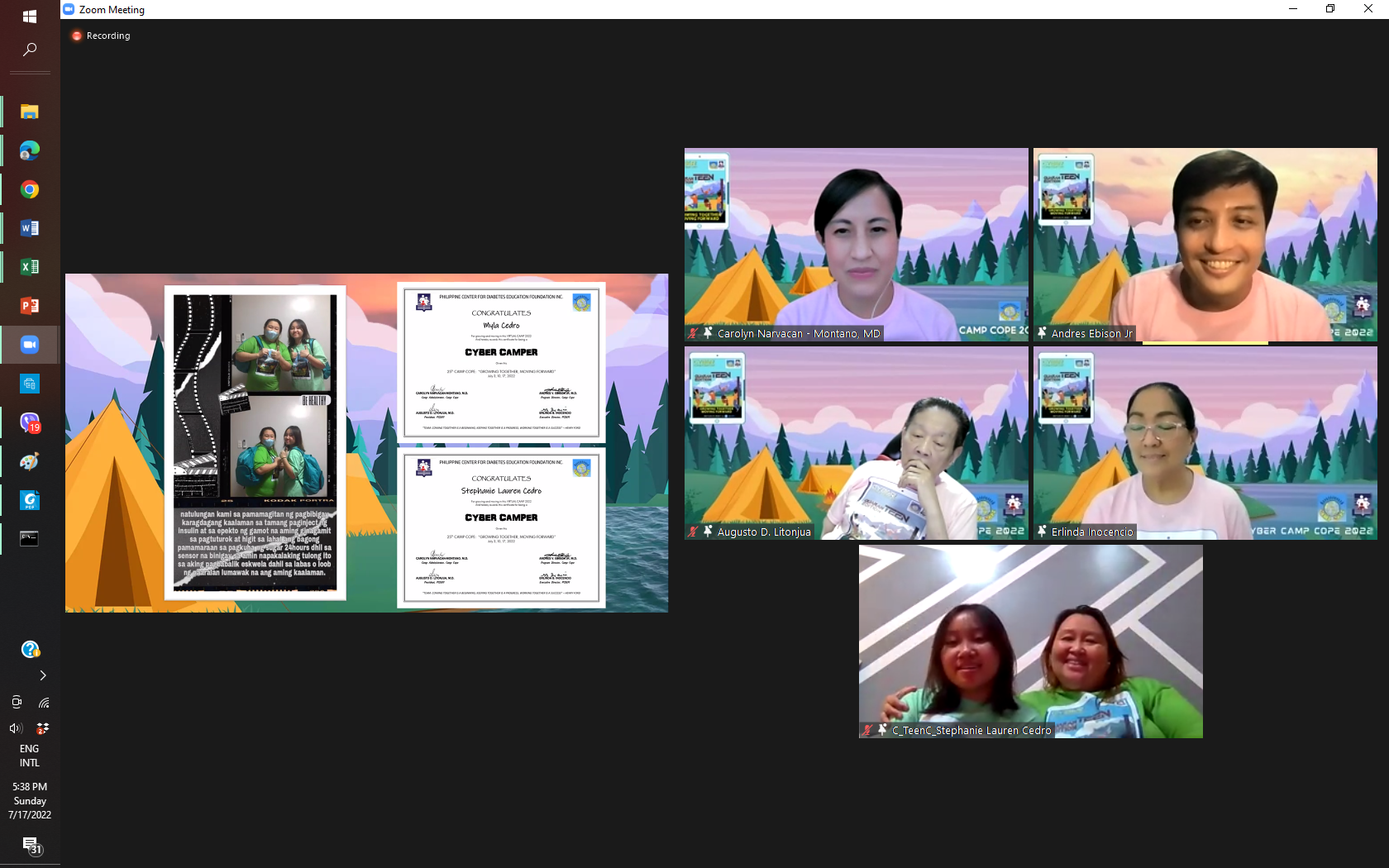The height and width of the screenshot is (868, 1389).
Task: Click the red Recording indicator
Action: point(77,36)
